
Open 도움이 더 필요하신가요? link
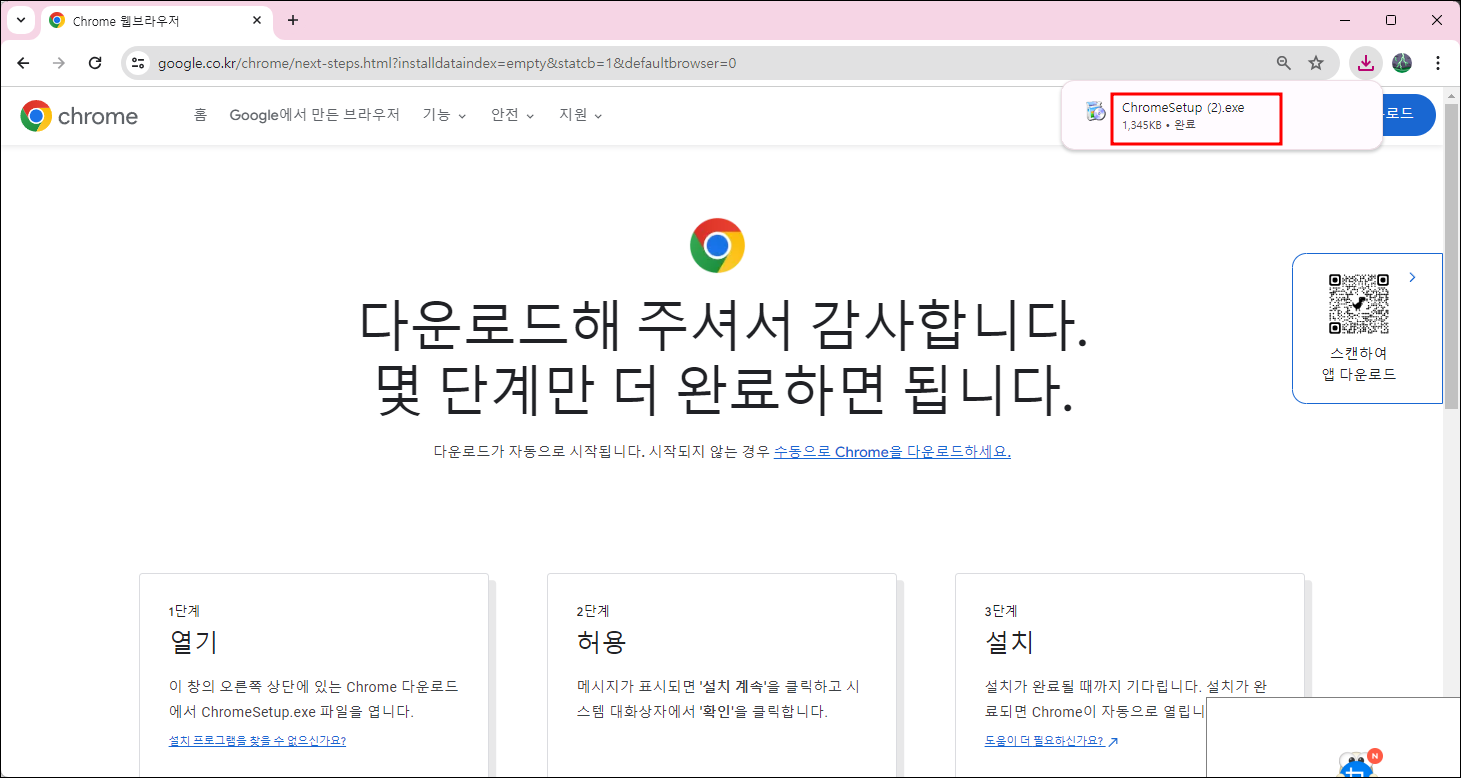(x=1051, y=741)
